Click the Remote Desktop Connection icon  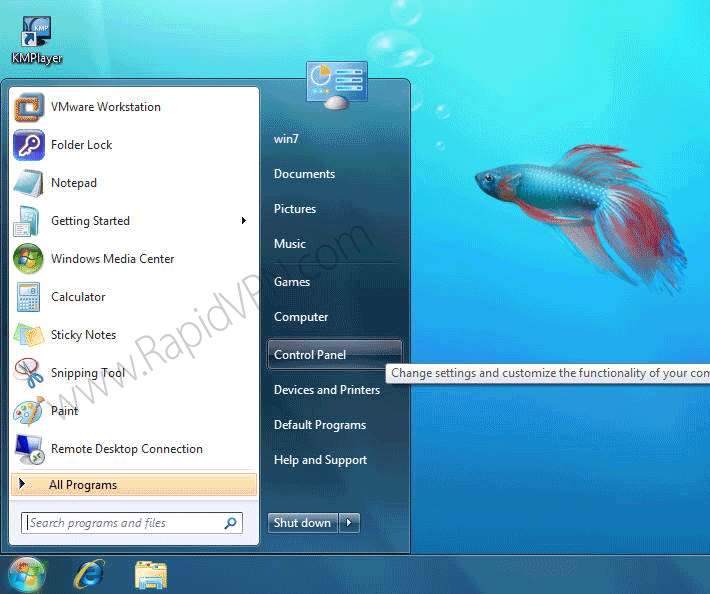click(x=29, y=449)
